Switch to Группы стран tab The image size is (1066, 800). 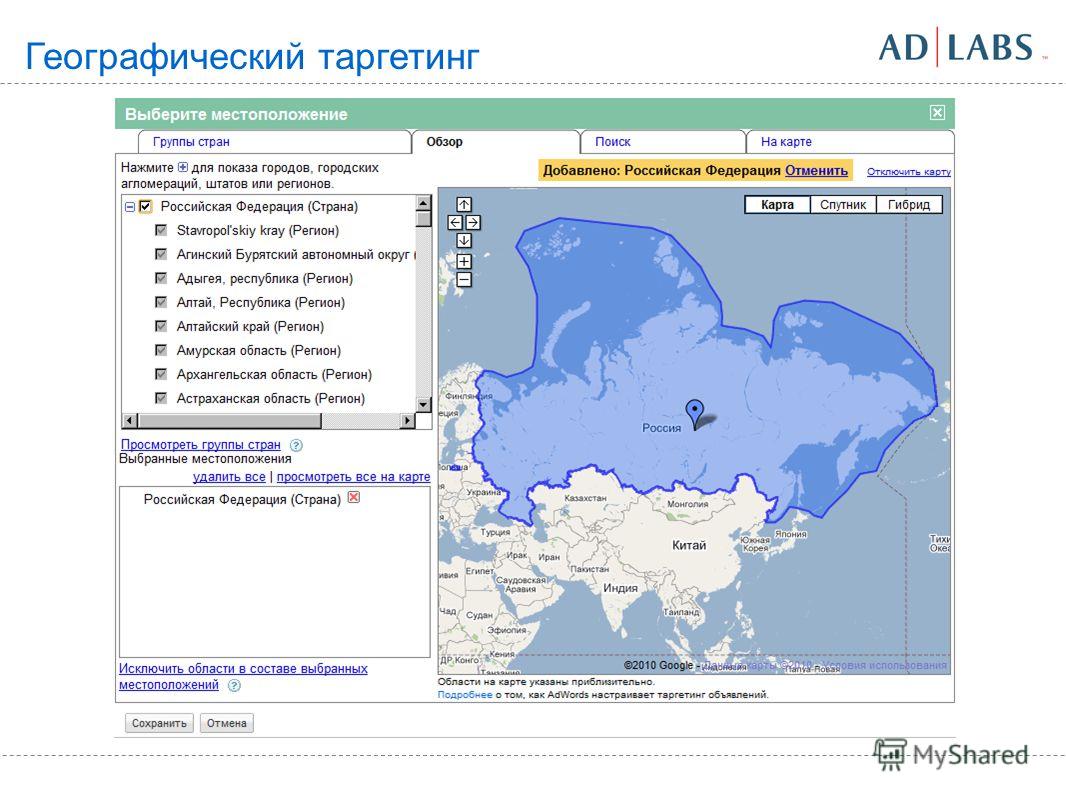click(x=191, y=141)
